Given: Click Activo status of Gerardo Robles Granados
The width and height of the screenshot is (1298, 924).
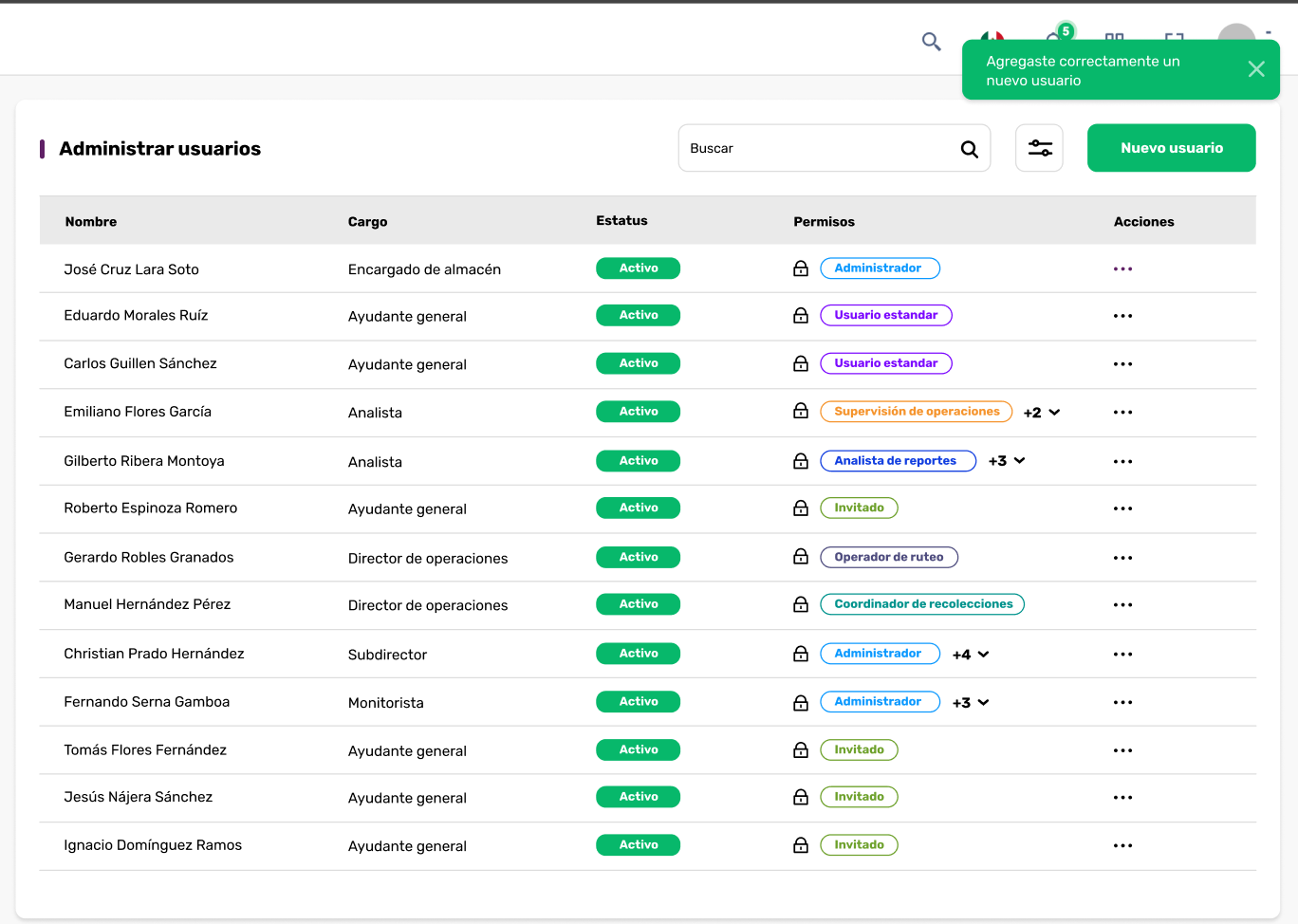Looking at the screenshot, I should point(639,557).
